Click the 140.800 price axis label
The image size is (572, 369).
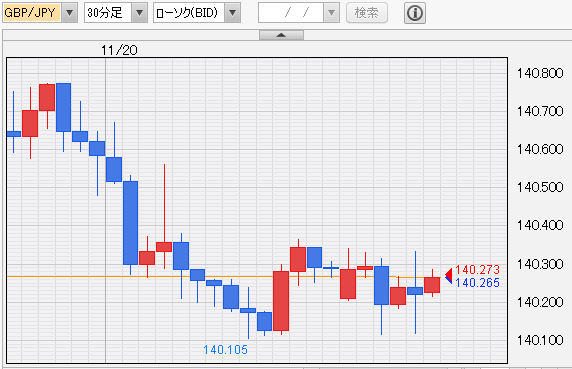click(x=540, y=73)
